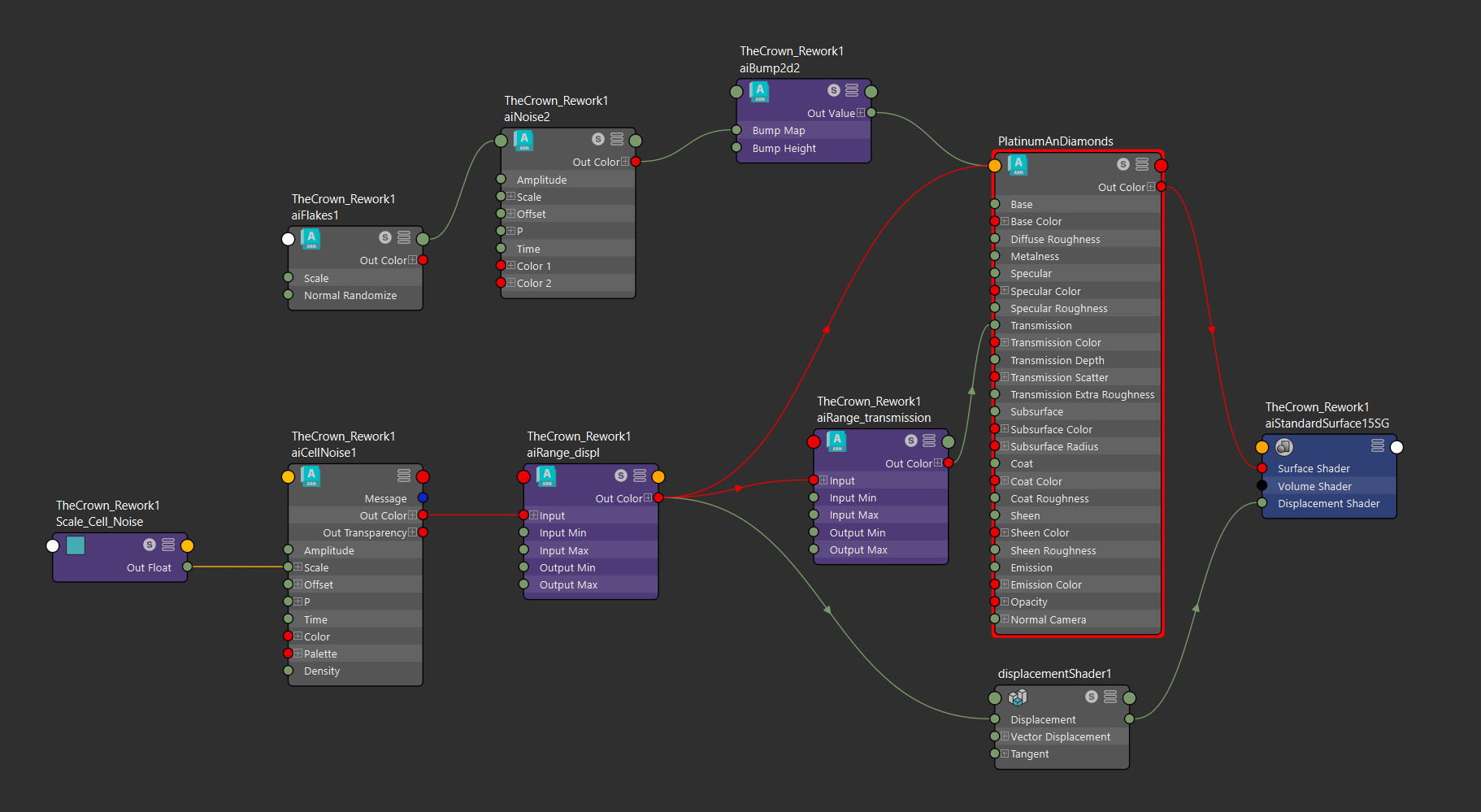Select Surface Shader attribute on aiStandardSurface15SG
The image size is (1481, 812).
(1314, 468)
